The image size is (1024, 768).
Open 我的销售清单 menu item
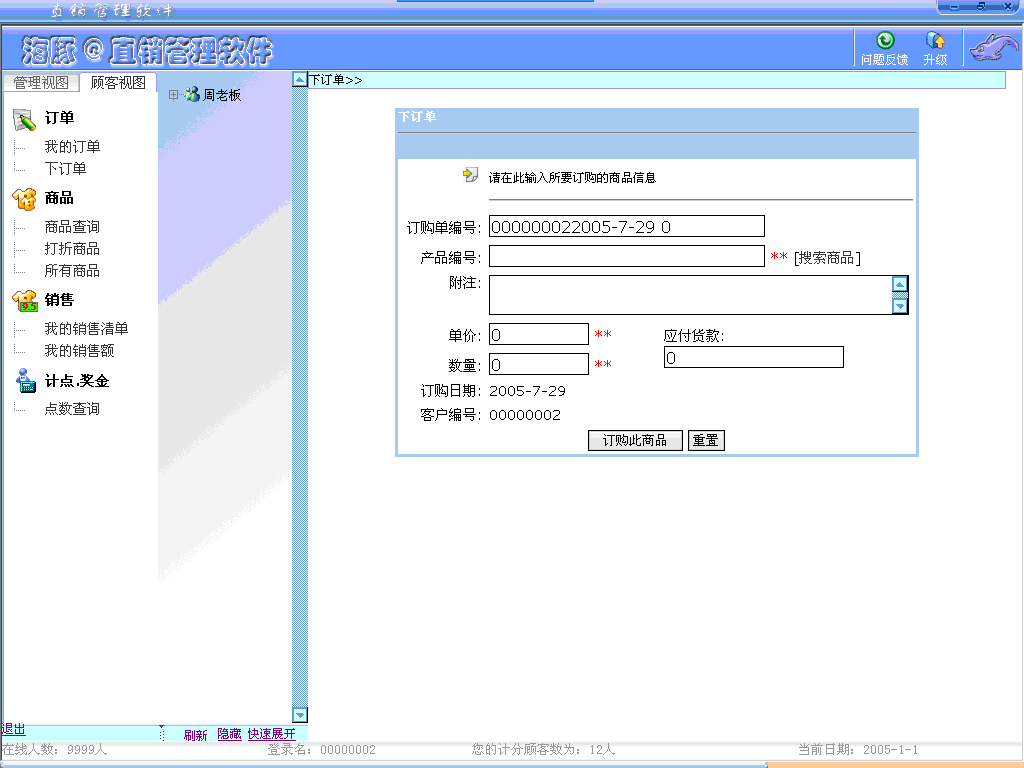tap(86, 328)
